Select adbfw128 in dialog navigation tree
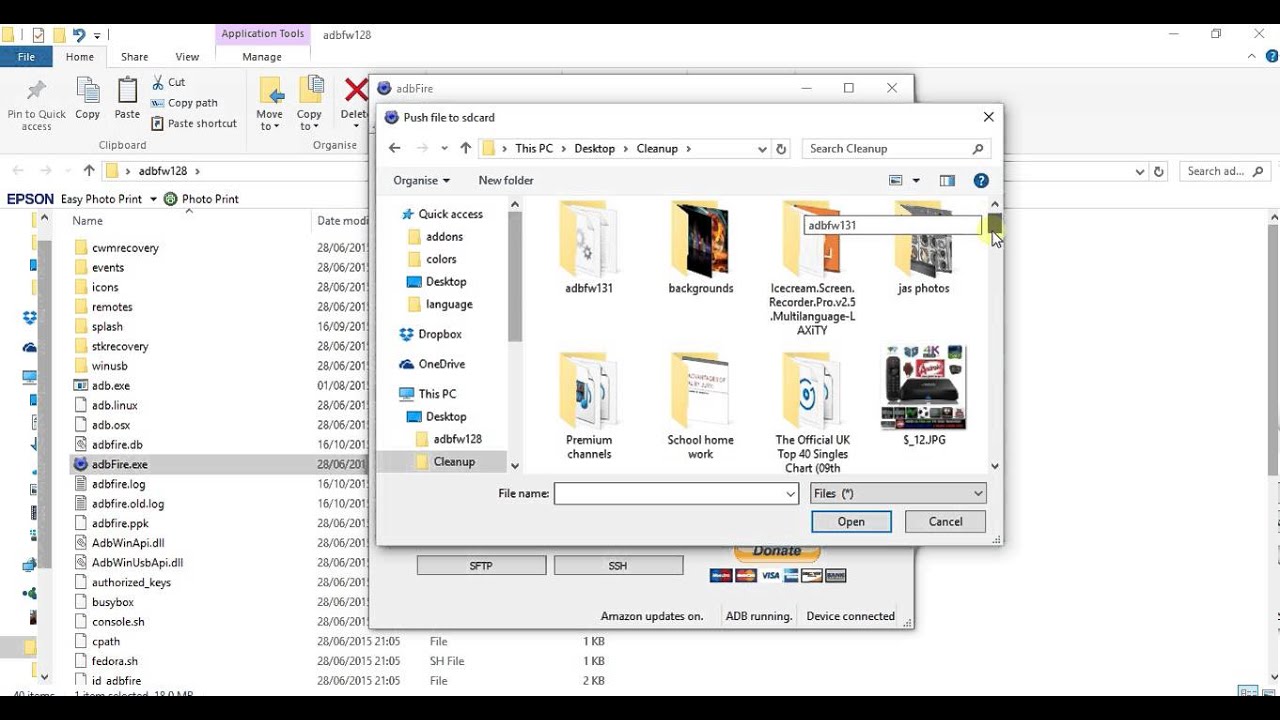The width and height of the screenshot is (1280, 720). tap(448, 439)
